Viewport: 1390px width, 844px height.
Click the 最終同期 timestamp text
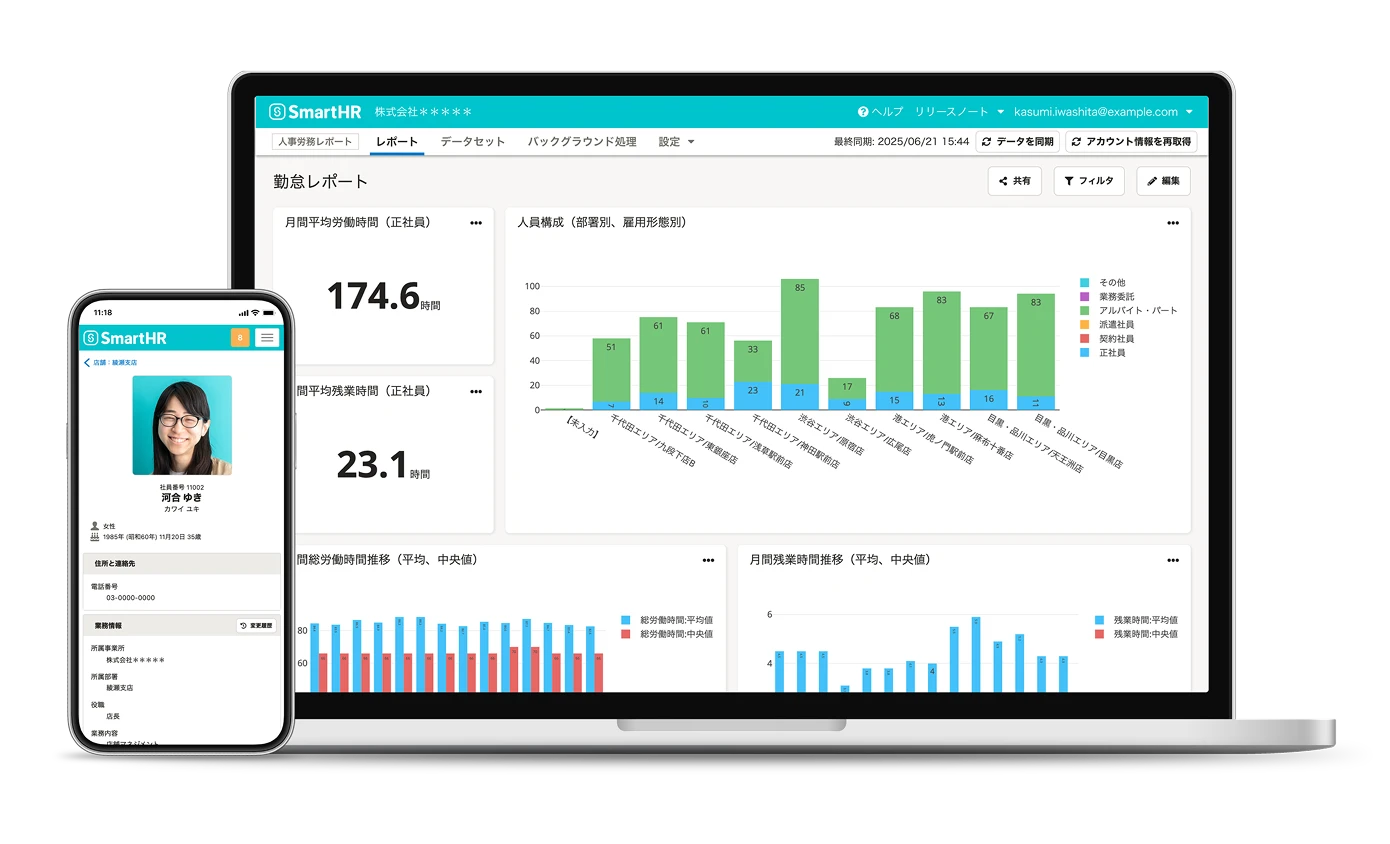(901, 142)
